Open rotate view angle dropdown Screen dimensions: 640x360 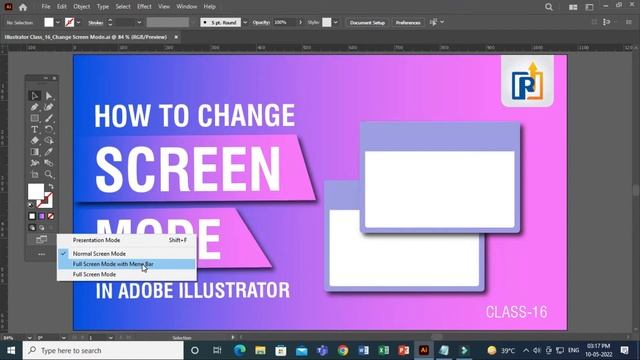pos(63,338)
